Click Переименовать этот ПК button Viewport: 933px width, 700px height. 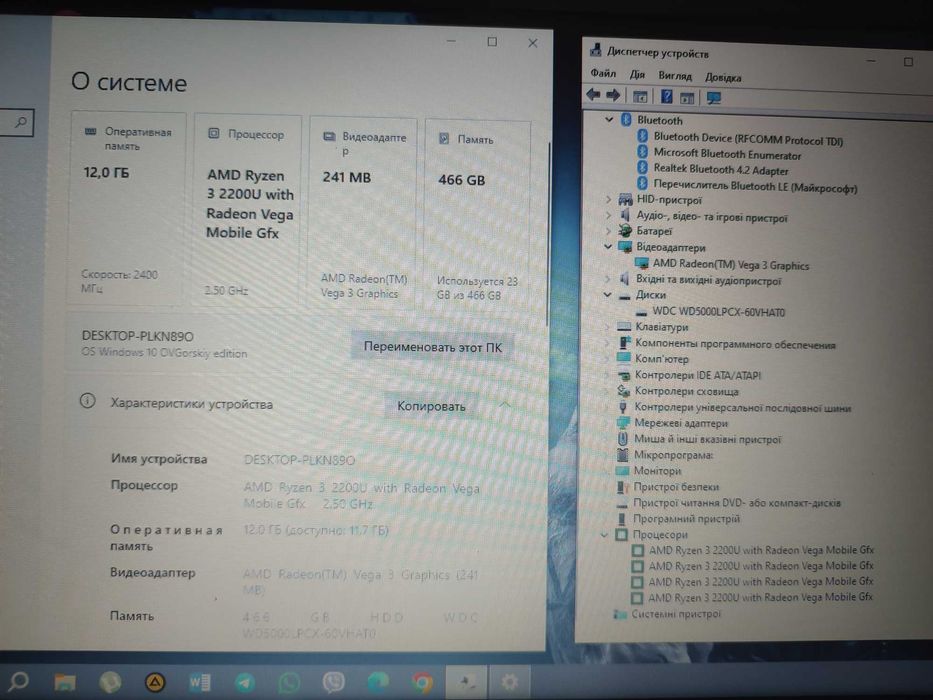pyautogui.click(x=433, y=347)
